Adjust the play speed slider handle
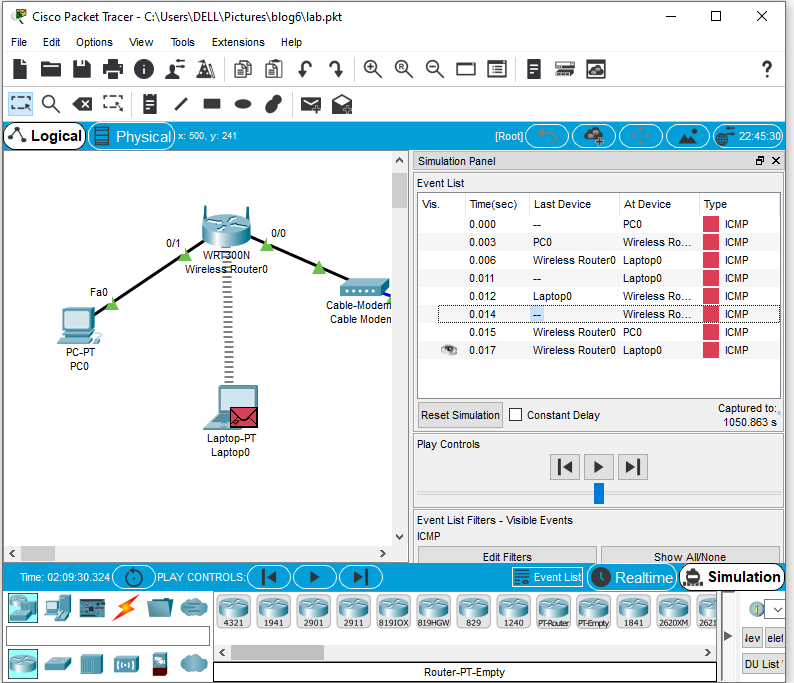The width and height of the screenshot is (794, 683). [599, 493]
